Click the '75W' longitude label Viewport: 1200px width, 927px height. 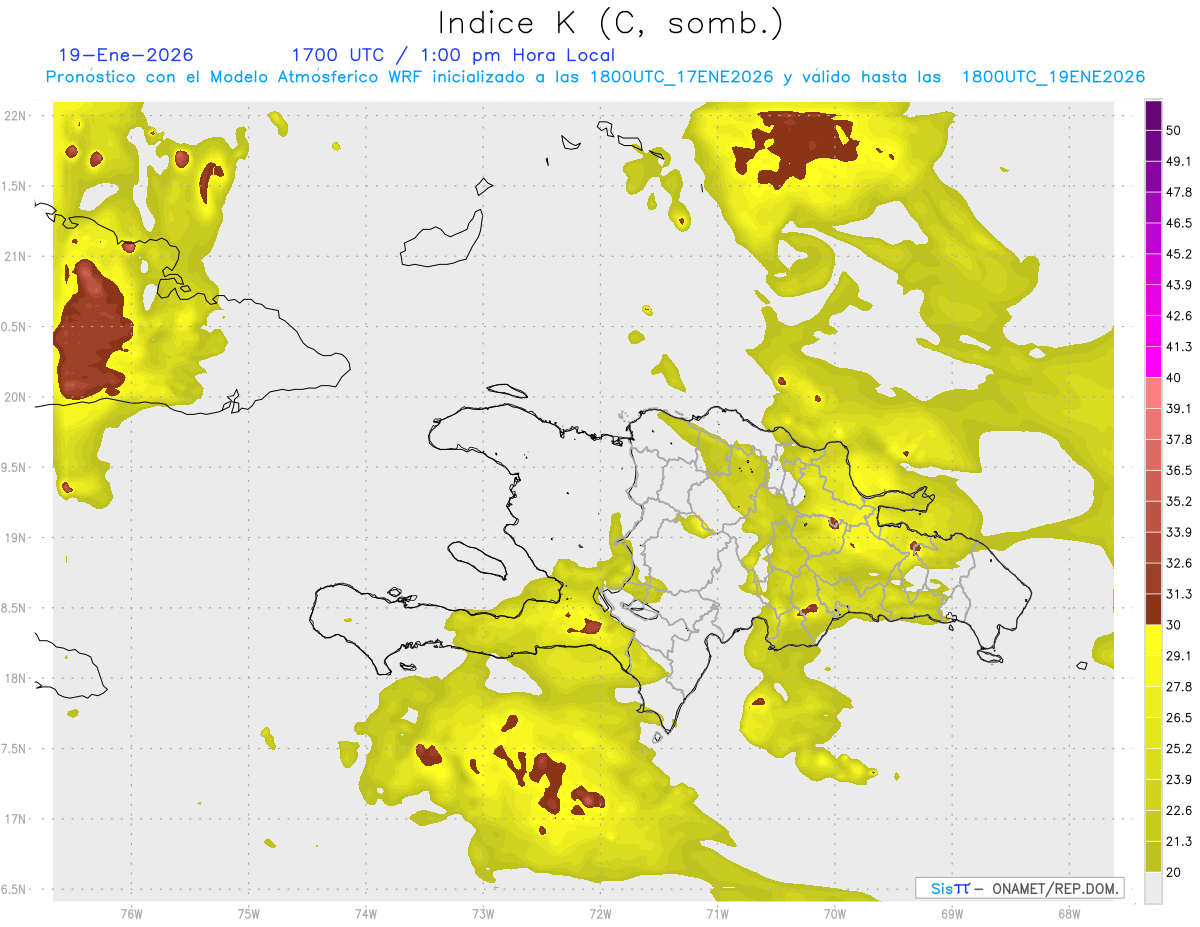pos(249,914)
